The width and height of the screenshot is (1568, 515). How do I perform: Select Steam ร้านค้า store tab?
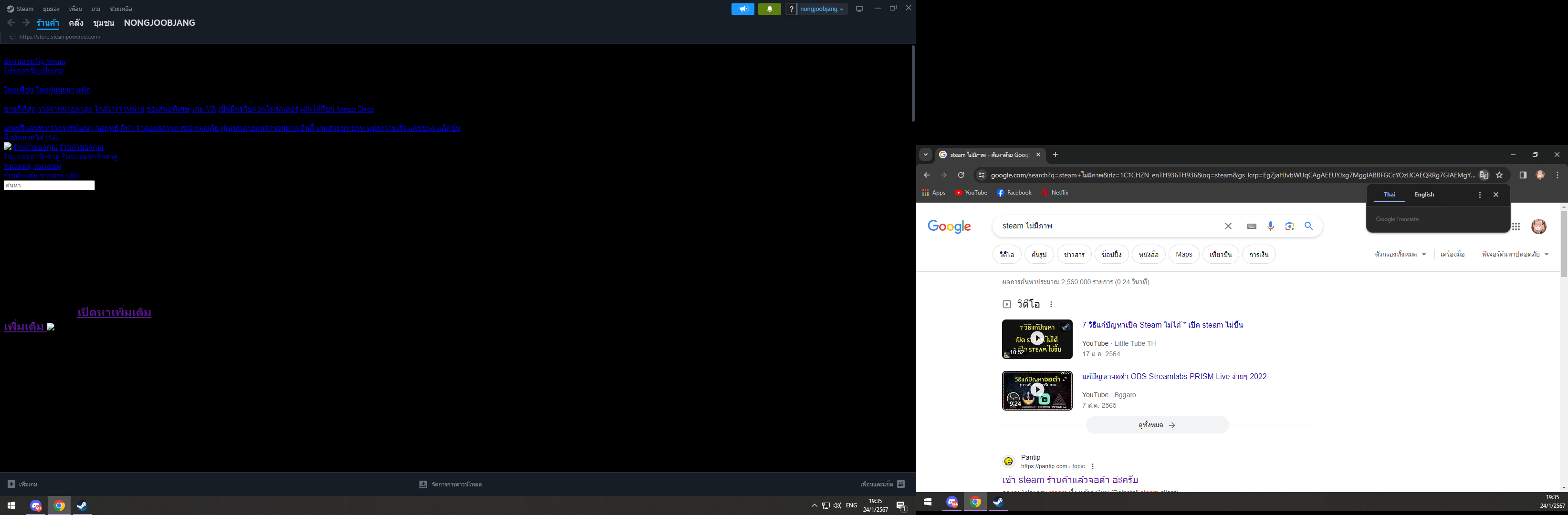47,23
